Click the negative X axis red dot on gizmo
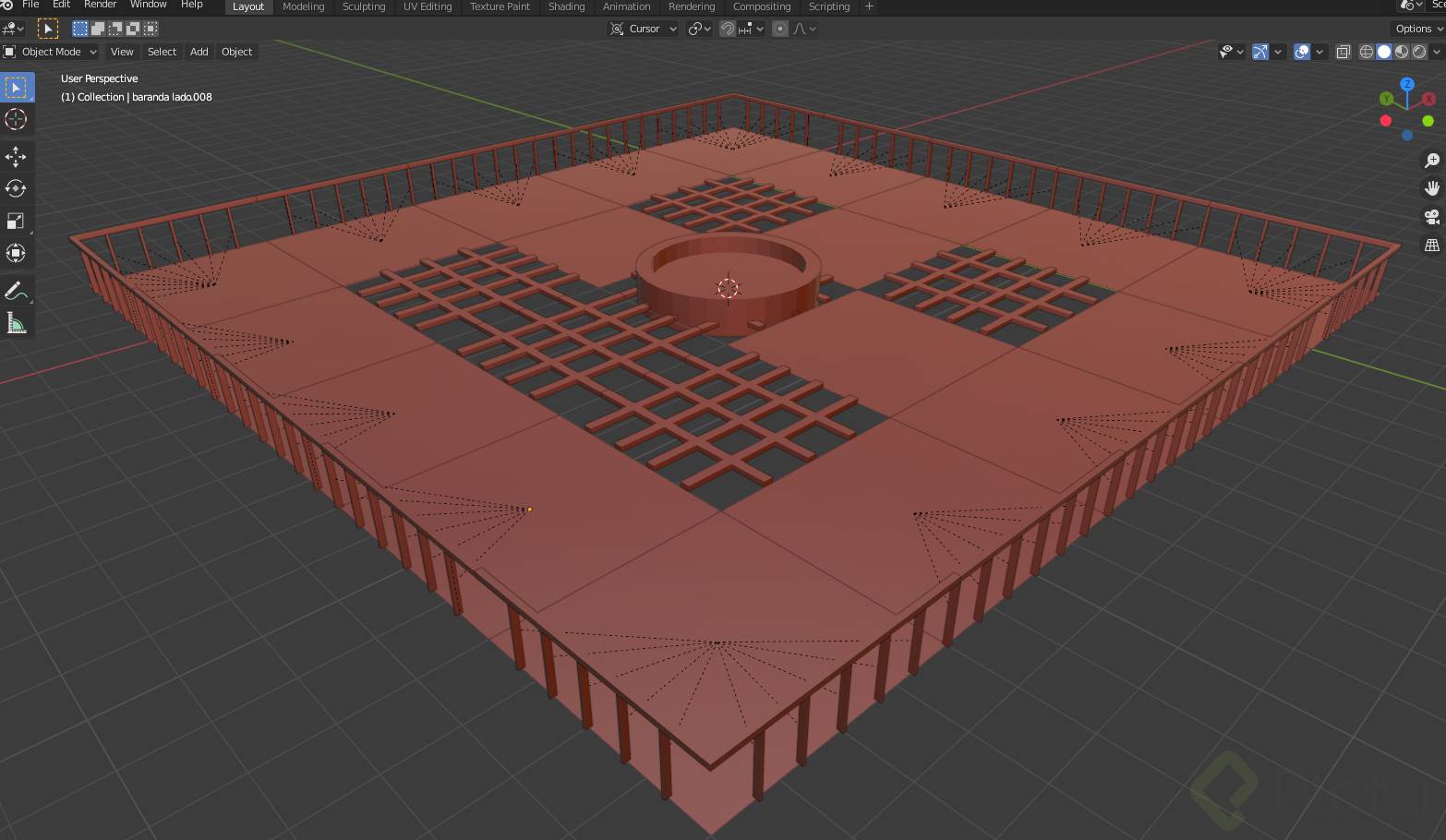Image resolution: width=1446 pixels, height=840 pixels. [x=1386, y=121]
